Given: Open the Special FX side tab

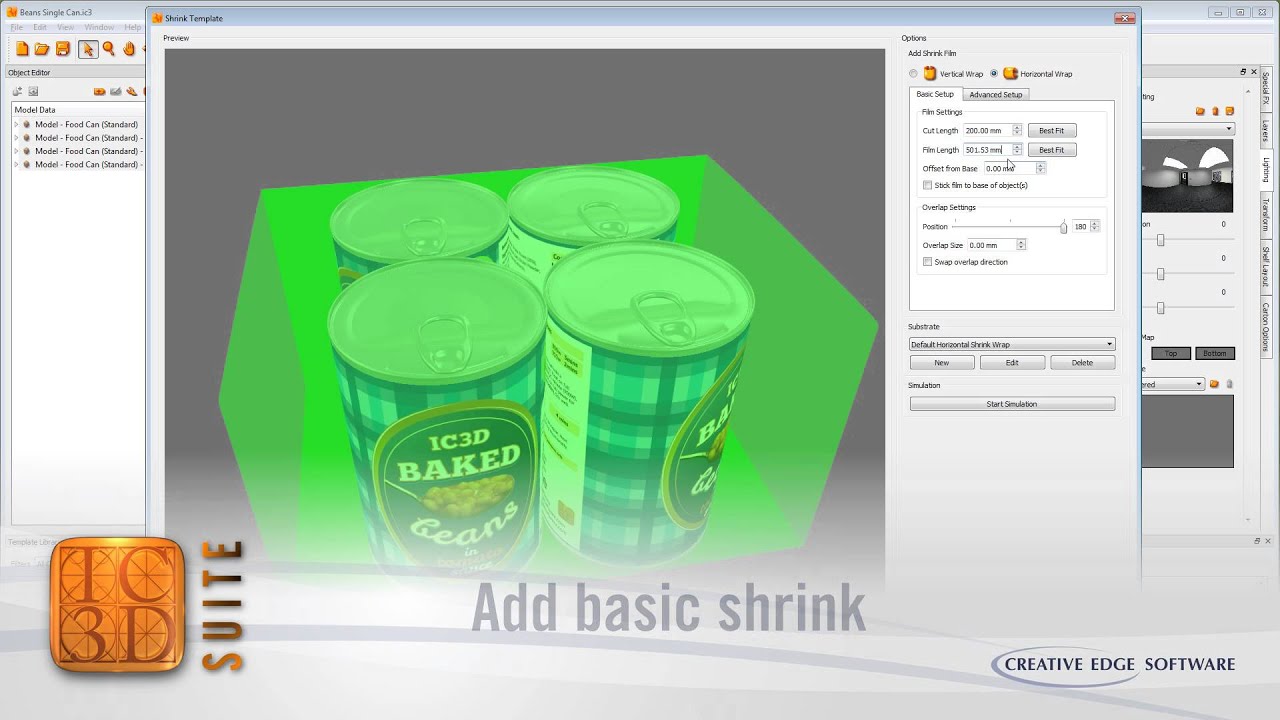Looking at the screenshot, I should coord(1266,89).
